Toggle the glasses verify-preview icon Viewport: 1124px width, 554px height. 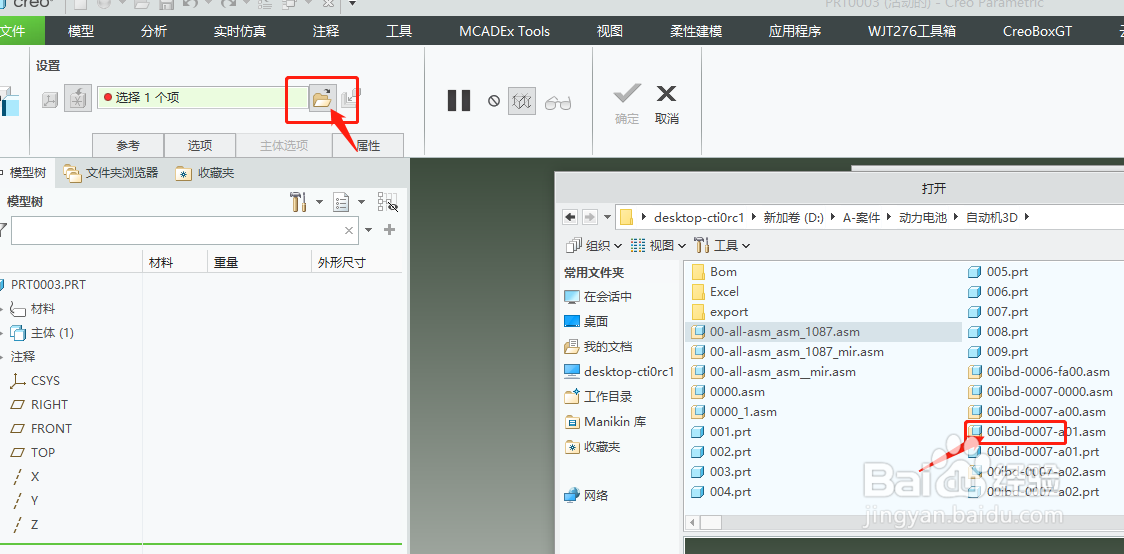(558, 102)
